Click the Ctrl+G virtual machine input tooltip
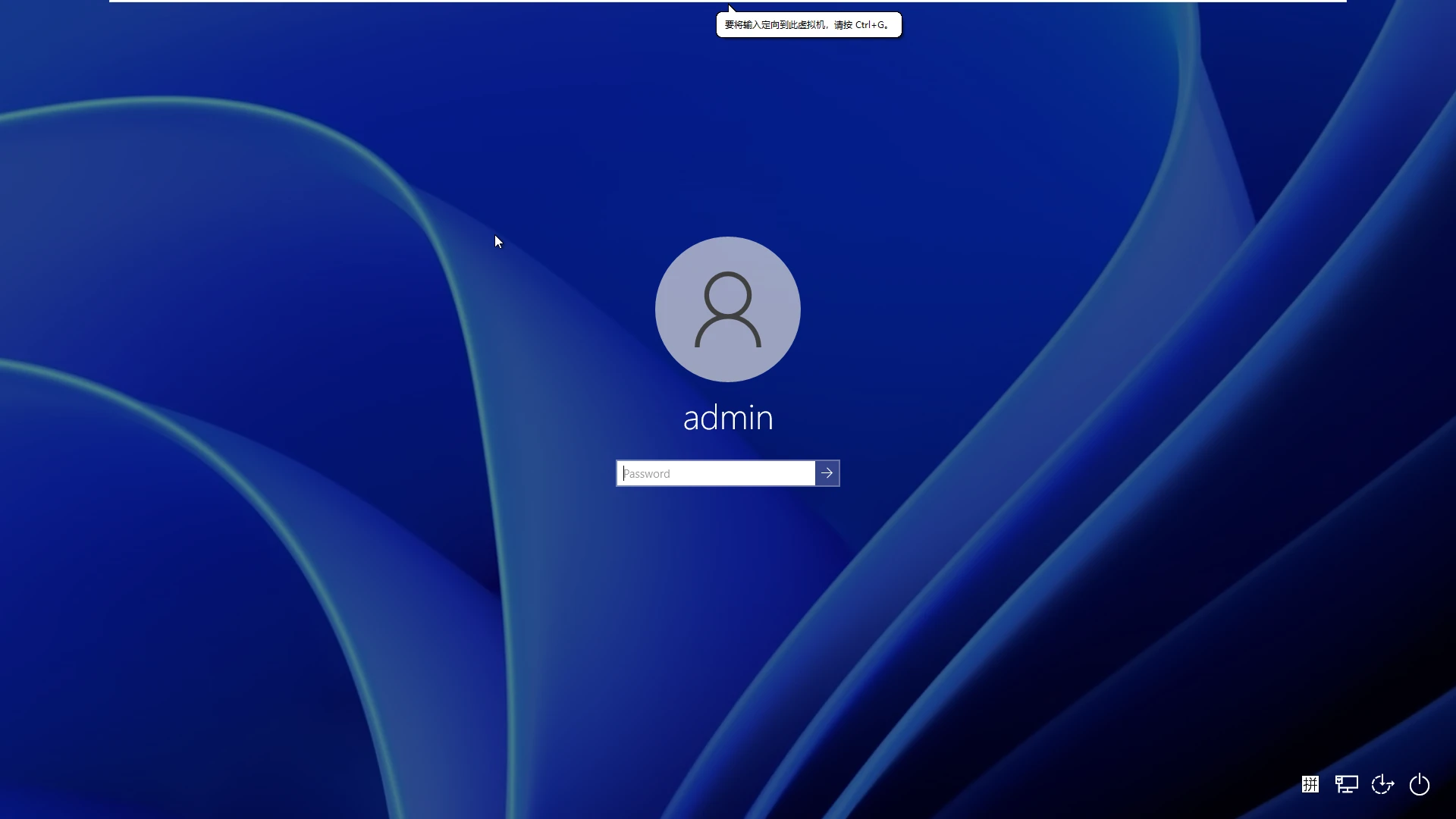The image size is (1456, 819). point(809,25)
